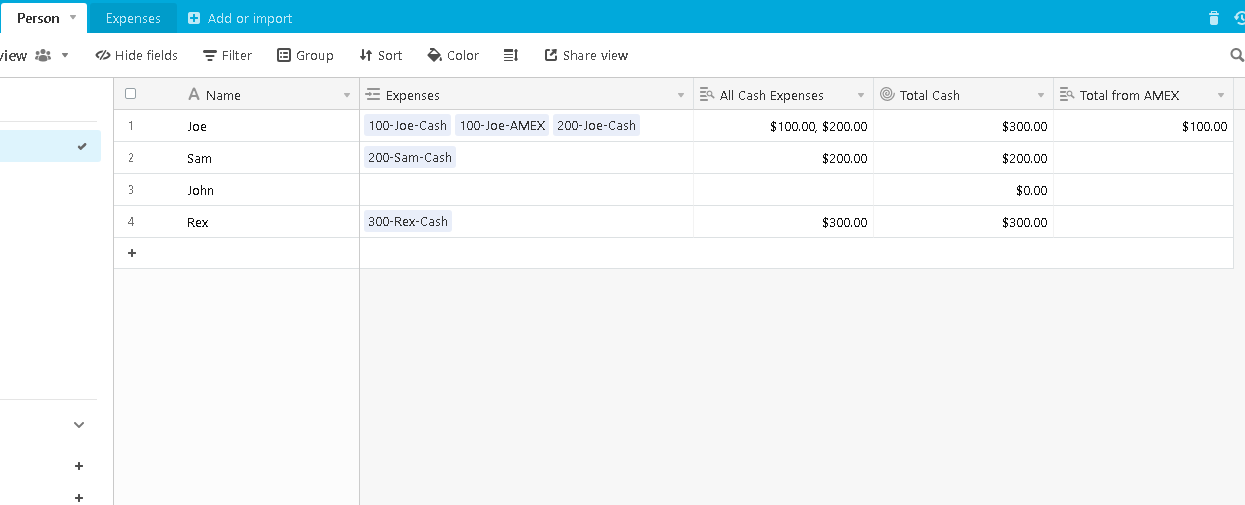Open the Group options
The image size is (1245, 505).
tap(305, 55)
